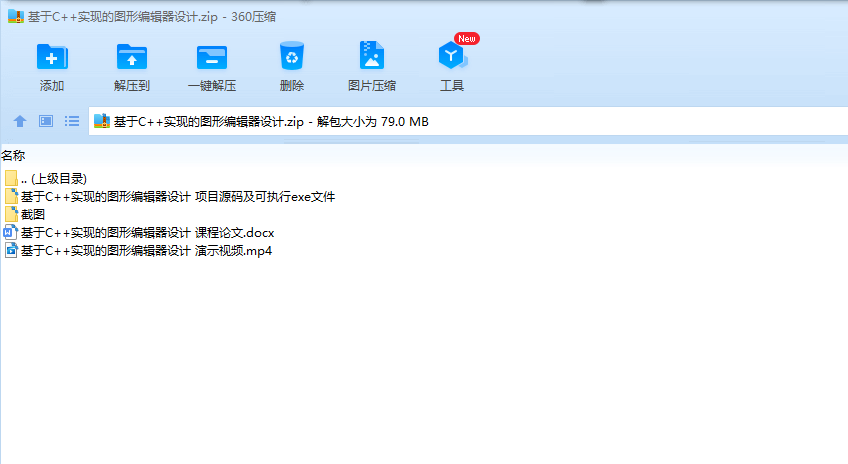Click the 删除 text label

(x=292, y=85)
